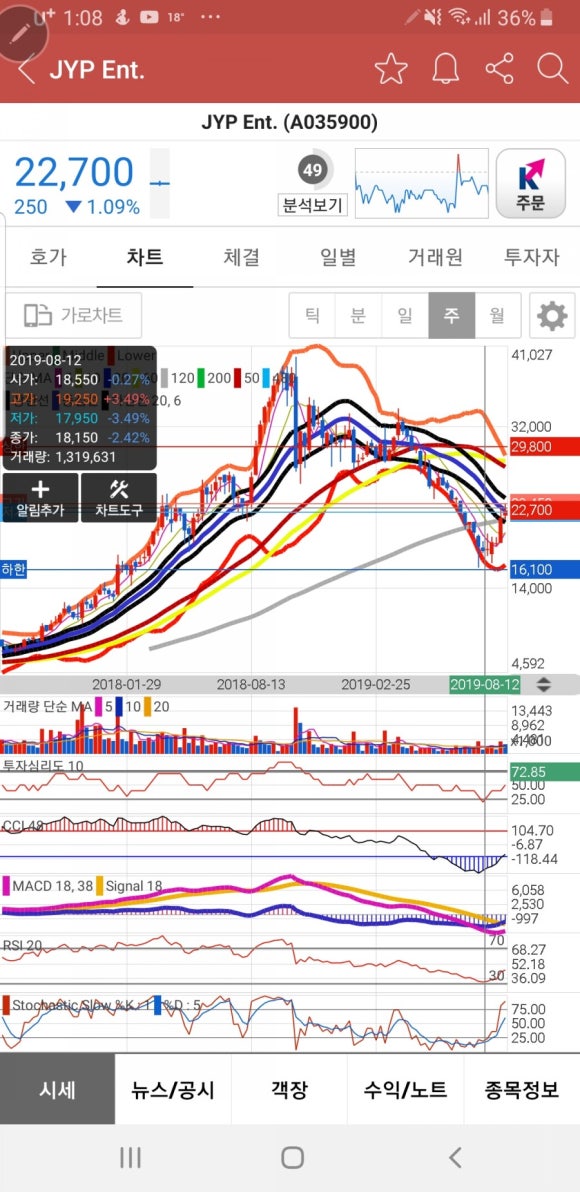Switch to 일별 tab
This screenshot has height=1192, width=580.
click(338, 257)
